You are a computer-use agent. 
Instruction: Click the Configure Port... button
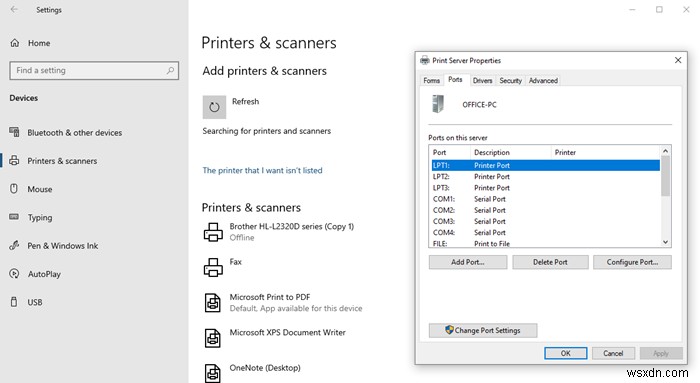632,262
